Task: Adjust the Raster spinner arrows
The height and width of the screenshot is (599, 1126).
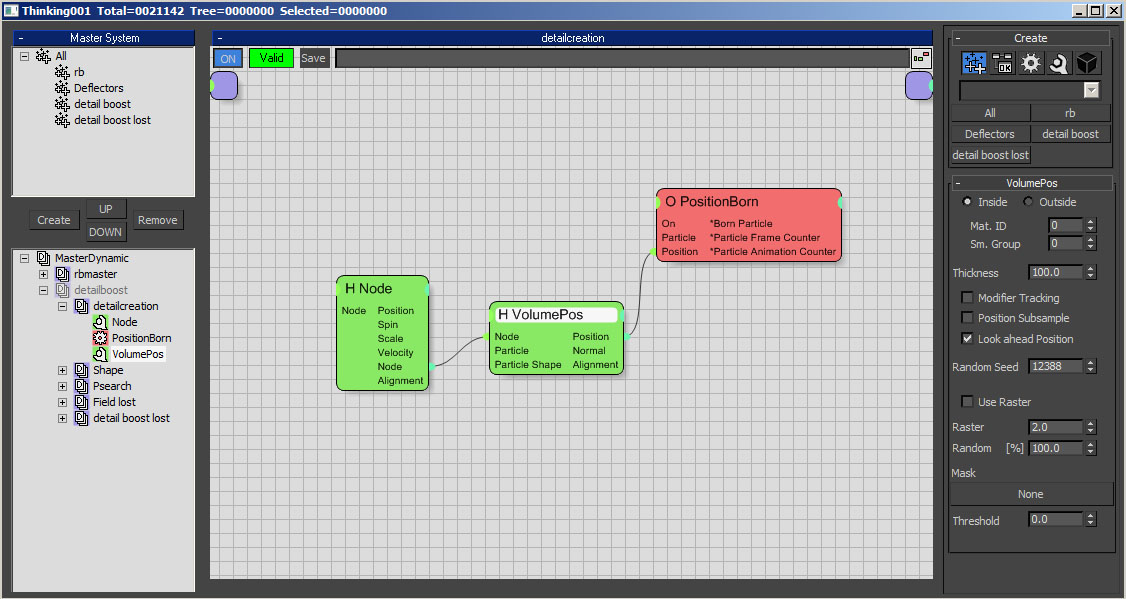Action: (1091, 427)
